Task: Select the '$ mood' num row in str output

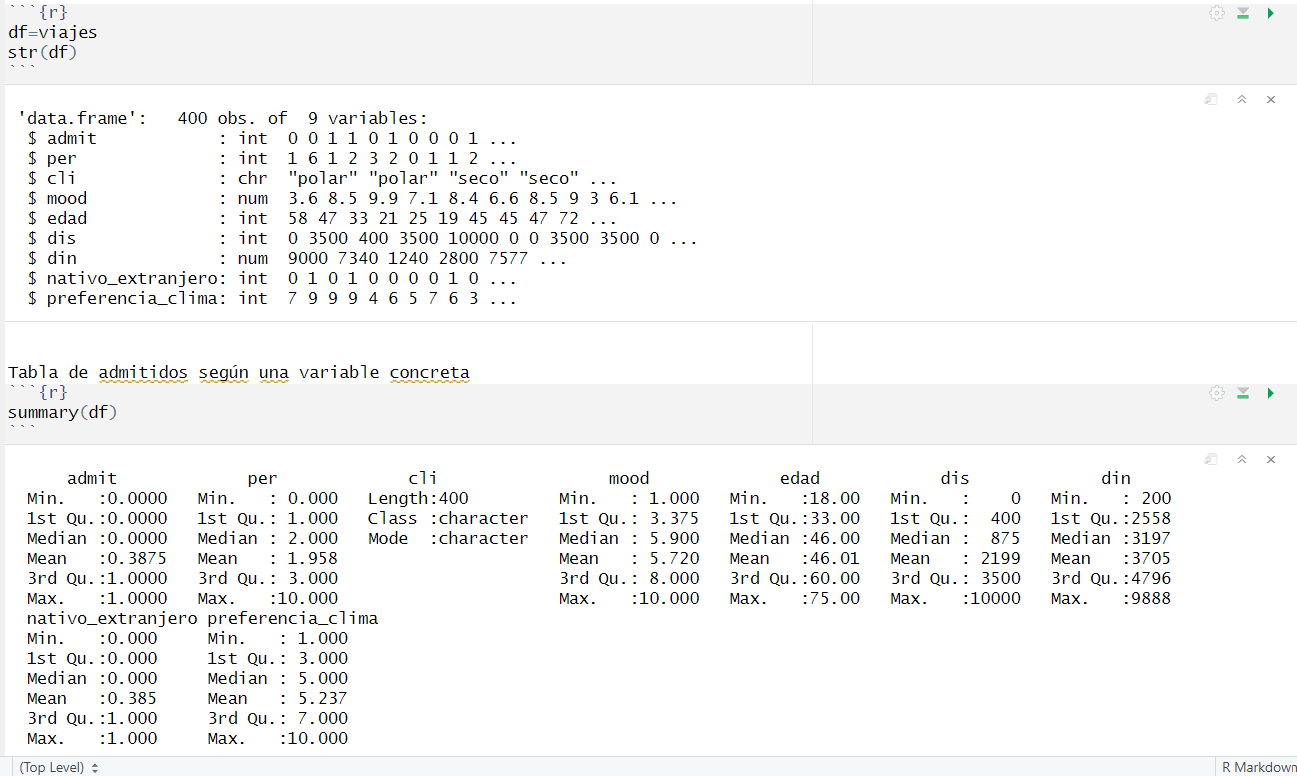Action: [352, 198]
